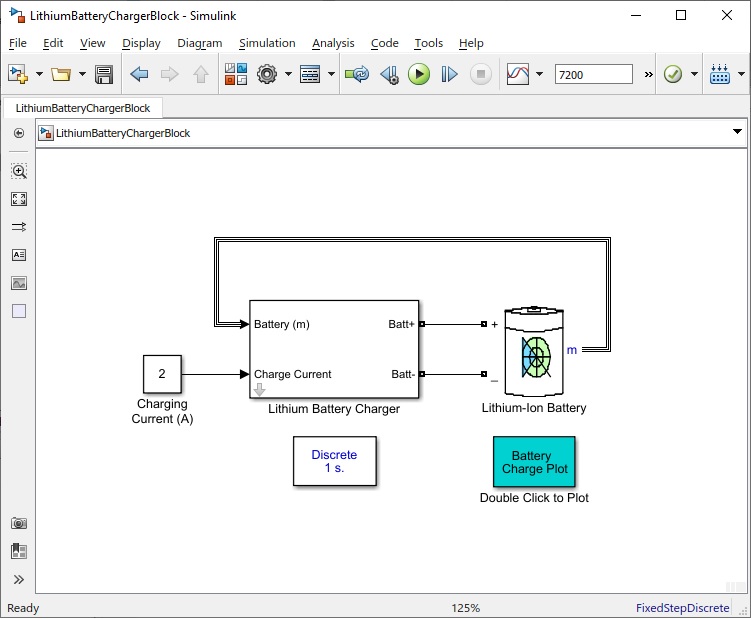The image size is (751, 619).
Task: Show more toolbar items via double chevron
Action: 648,75
